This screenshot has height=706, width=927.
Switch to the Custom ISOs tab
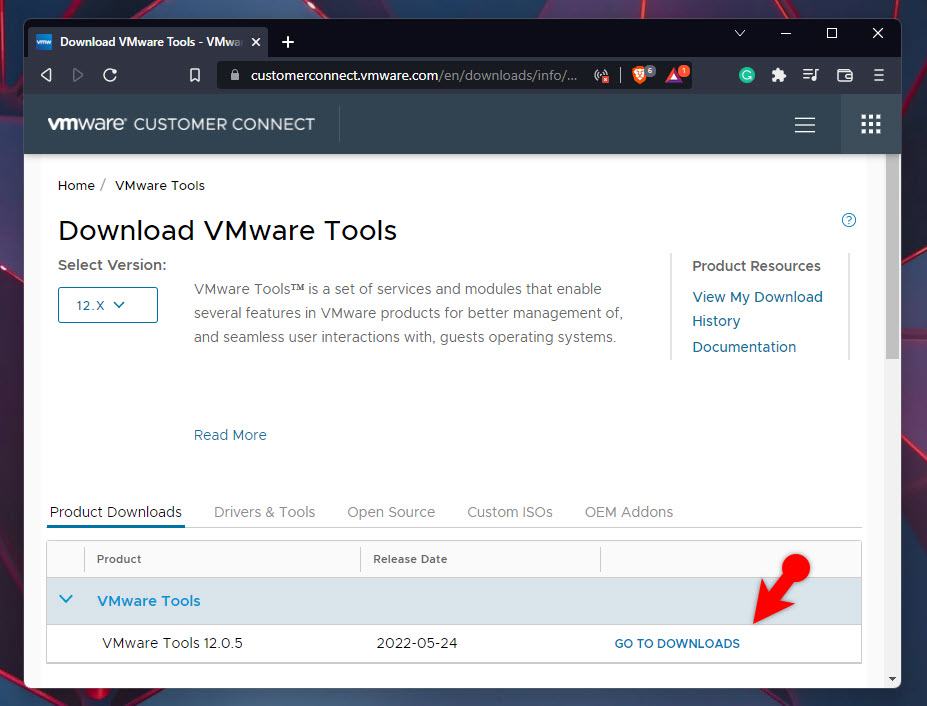510,512
